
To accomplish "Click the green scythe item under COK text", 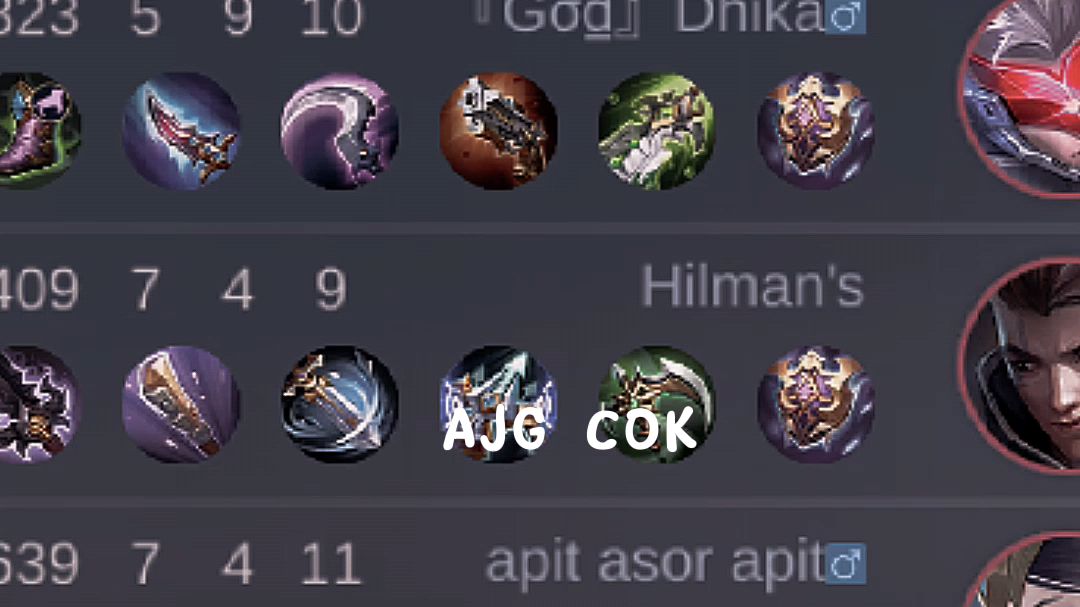I will 656,404.
